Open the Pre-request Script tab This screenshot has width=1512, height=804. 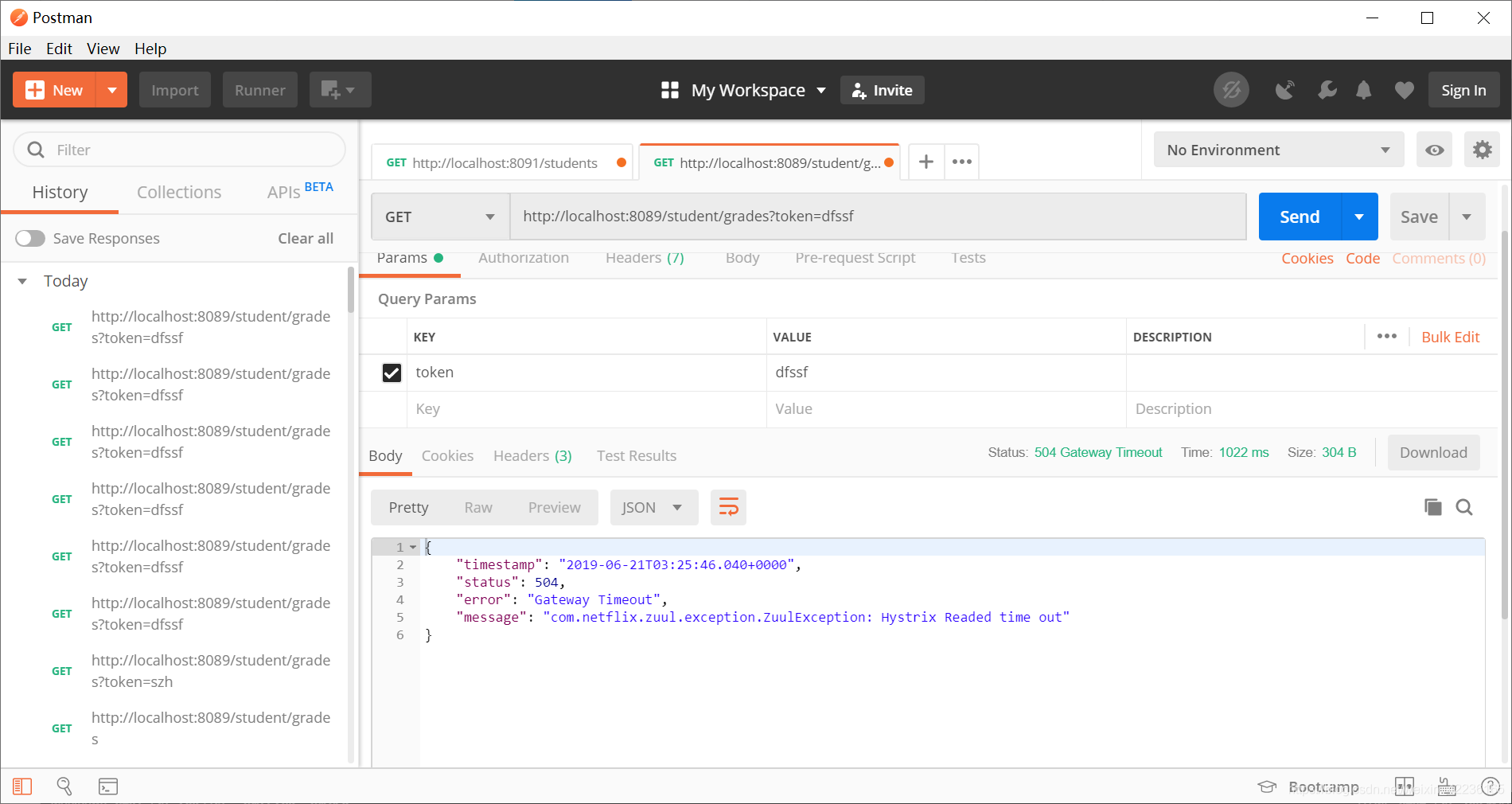point(855,258)
